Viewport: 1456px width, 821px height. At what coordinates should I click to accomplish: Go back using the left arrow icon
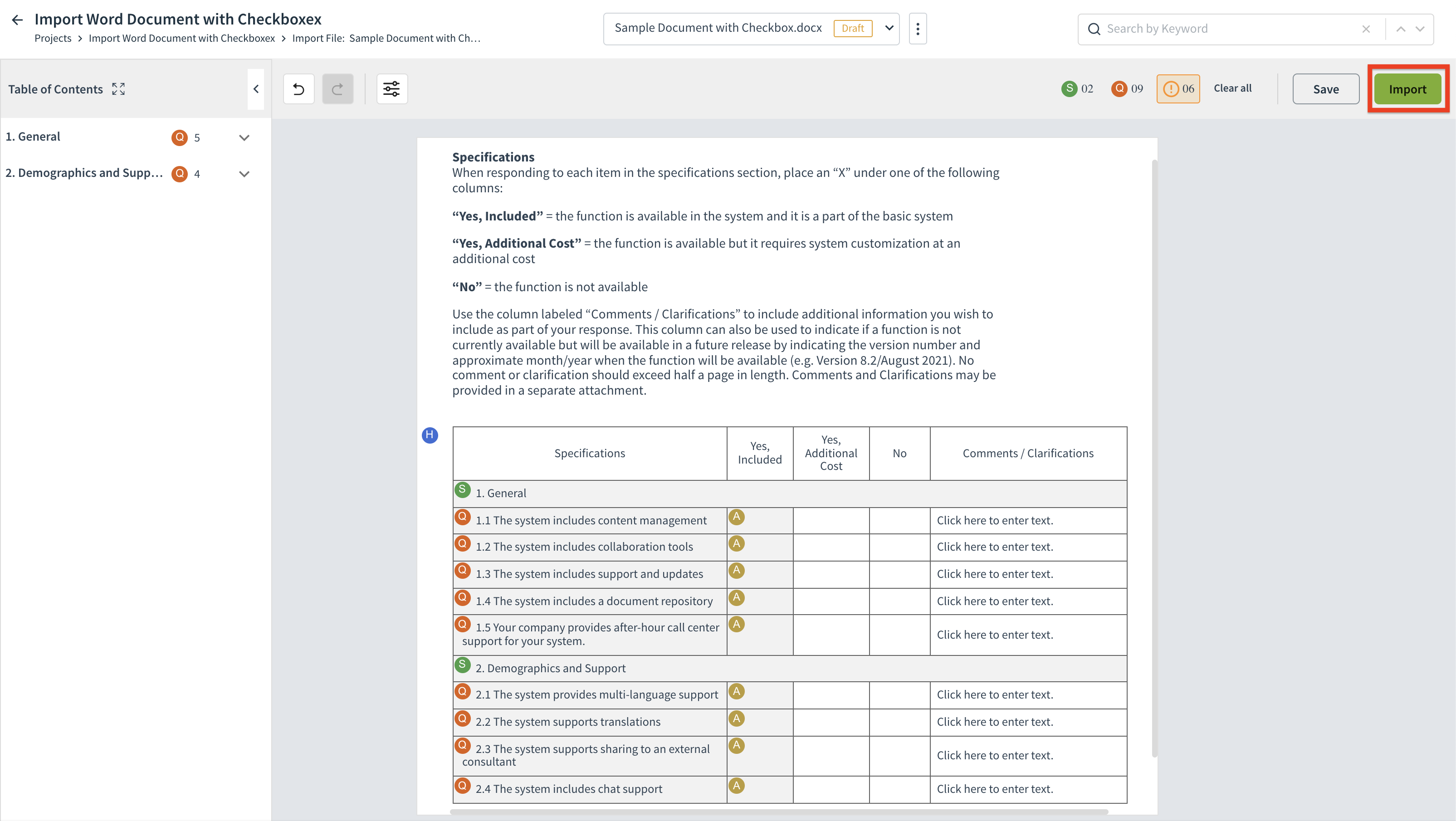point(18,20)
